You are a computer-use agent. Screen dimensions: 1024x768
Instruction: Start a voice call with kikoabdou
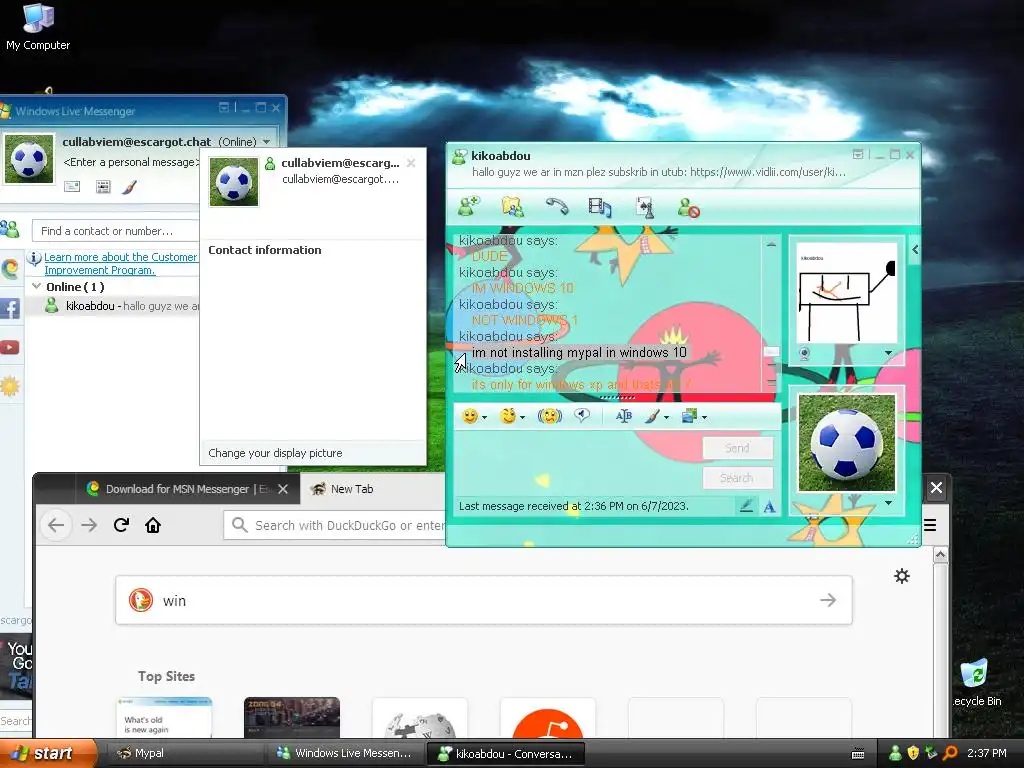tap(556, 207)
